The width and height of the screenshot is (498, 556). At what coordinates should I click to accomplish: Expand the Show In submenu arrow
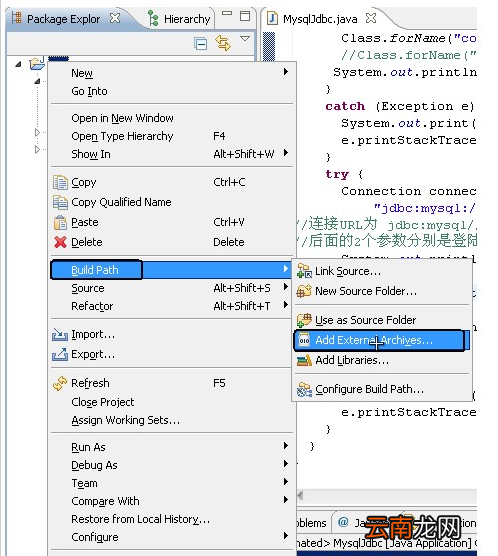pyautogui.click(x=286, y=153)
